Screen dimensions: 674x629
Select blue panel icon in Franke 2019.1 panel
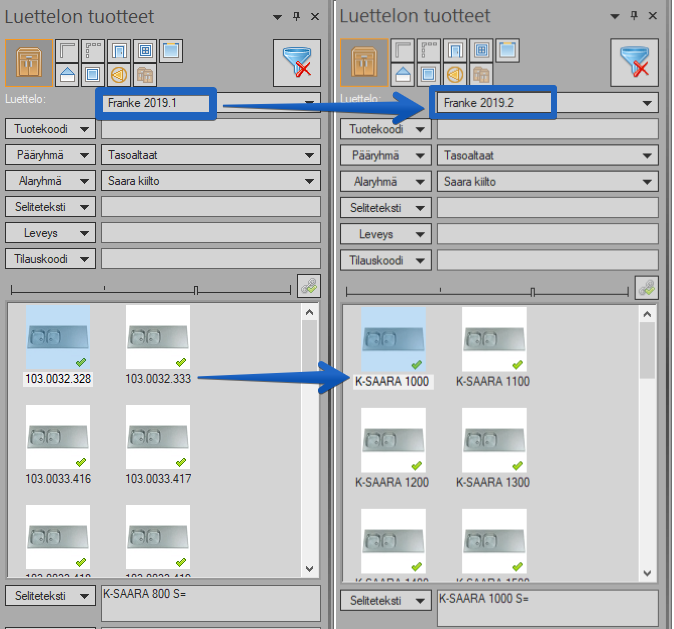[171, 51]
